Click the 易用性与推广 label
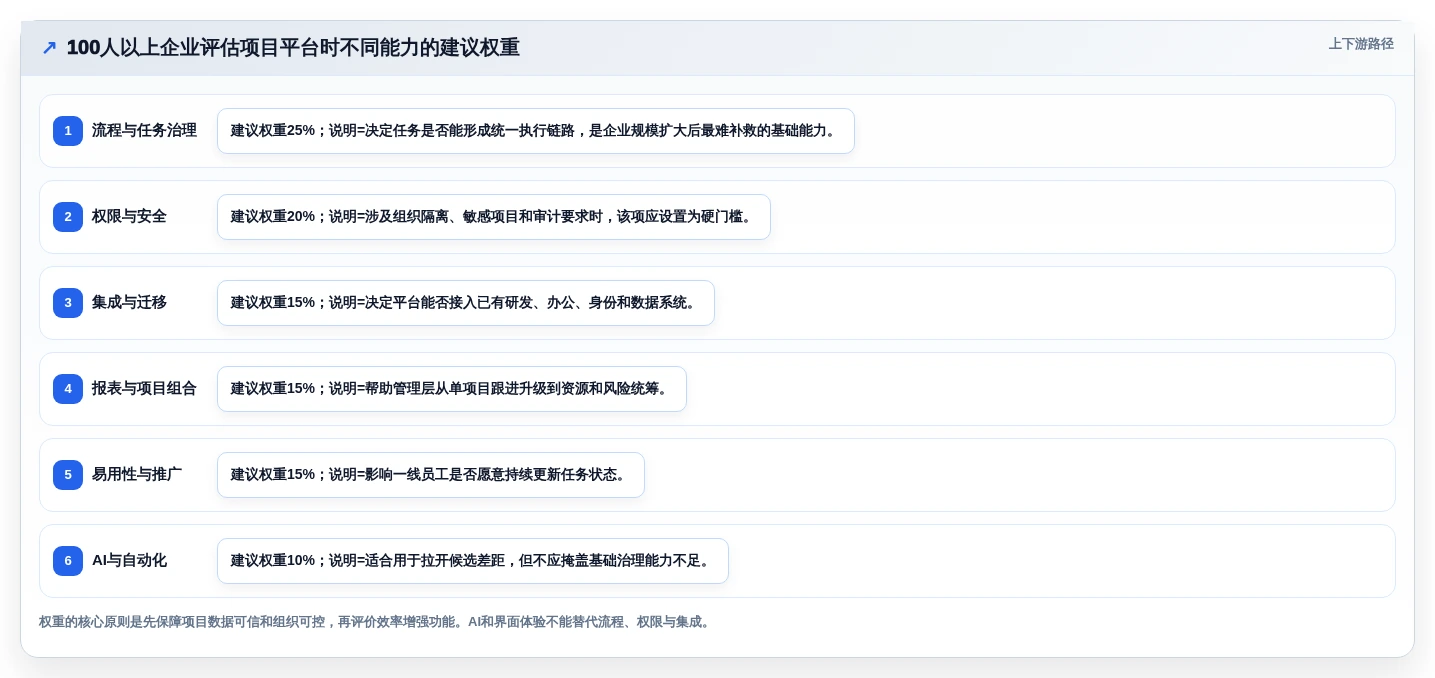Viewport: 1435px width, 678px height. (x=137, y=475)
